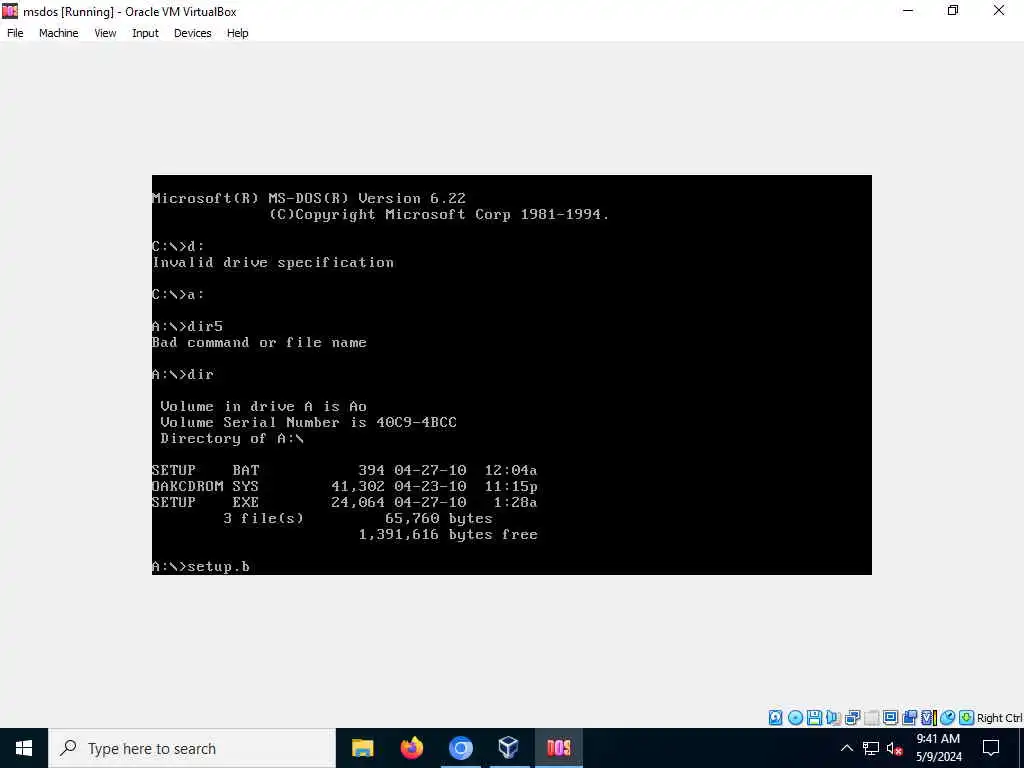Viewport: 1024px width, 768px height.
Task: Select the DOS VM taskbar button
Action: [558, 748]
